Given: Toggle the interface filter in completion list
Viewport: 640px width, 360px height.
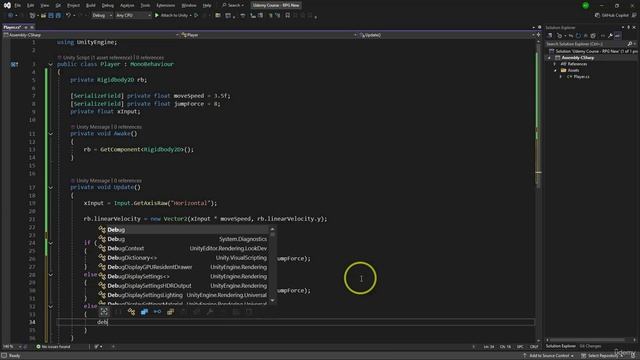Looking at the screenshot, I should (157, 312).
